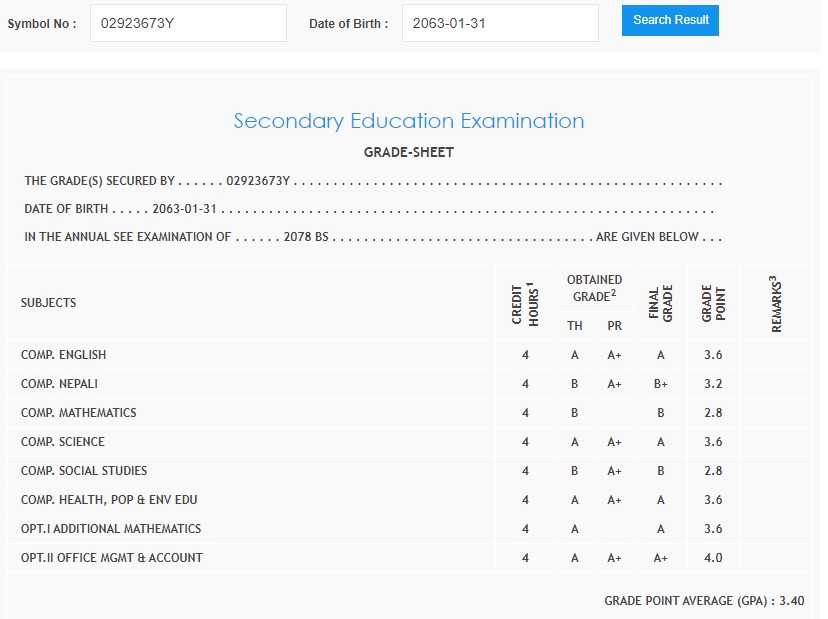Screen dimensions: 828x619
Task: Click the OBTAINED GRADE column header
Action: (594, 288)
